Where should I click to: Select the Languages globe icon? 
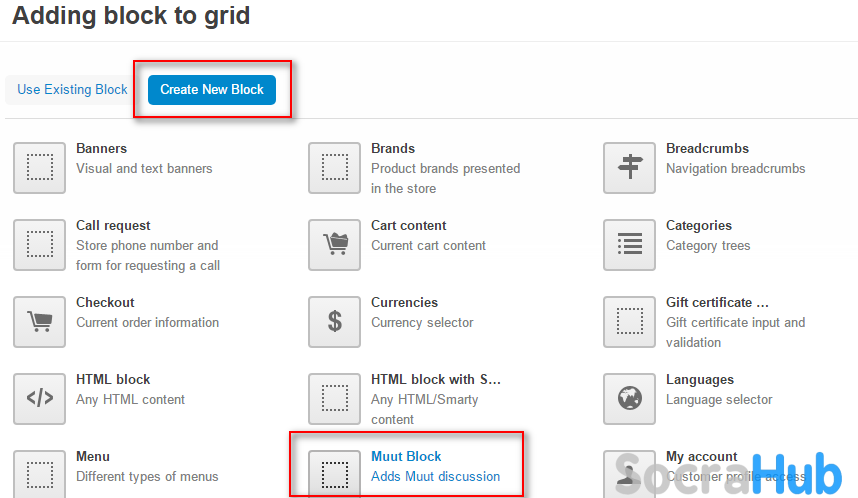pos(629,399)
